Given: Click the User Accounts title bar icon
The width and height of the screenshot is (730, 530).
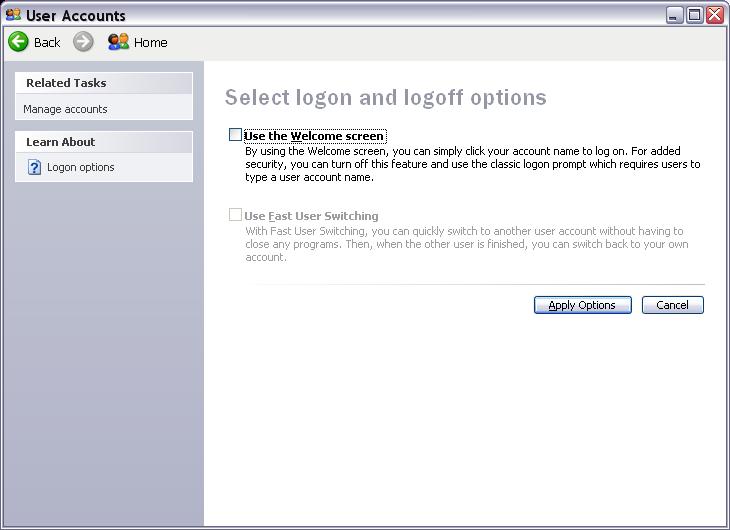Looking at the screenshot, I should [14, 15].
